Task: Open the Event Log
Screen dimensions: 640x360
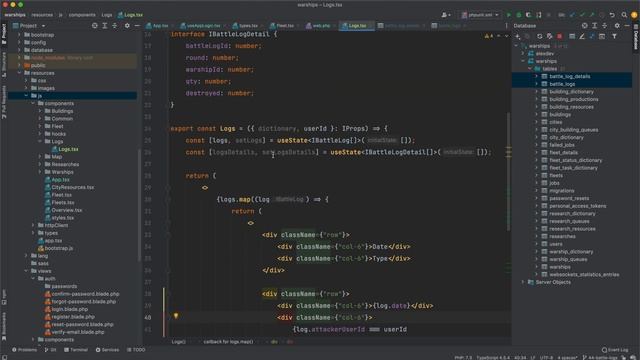Action: pos(615,350)
